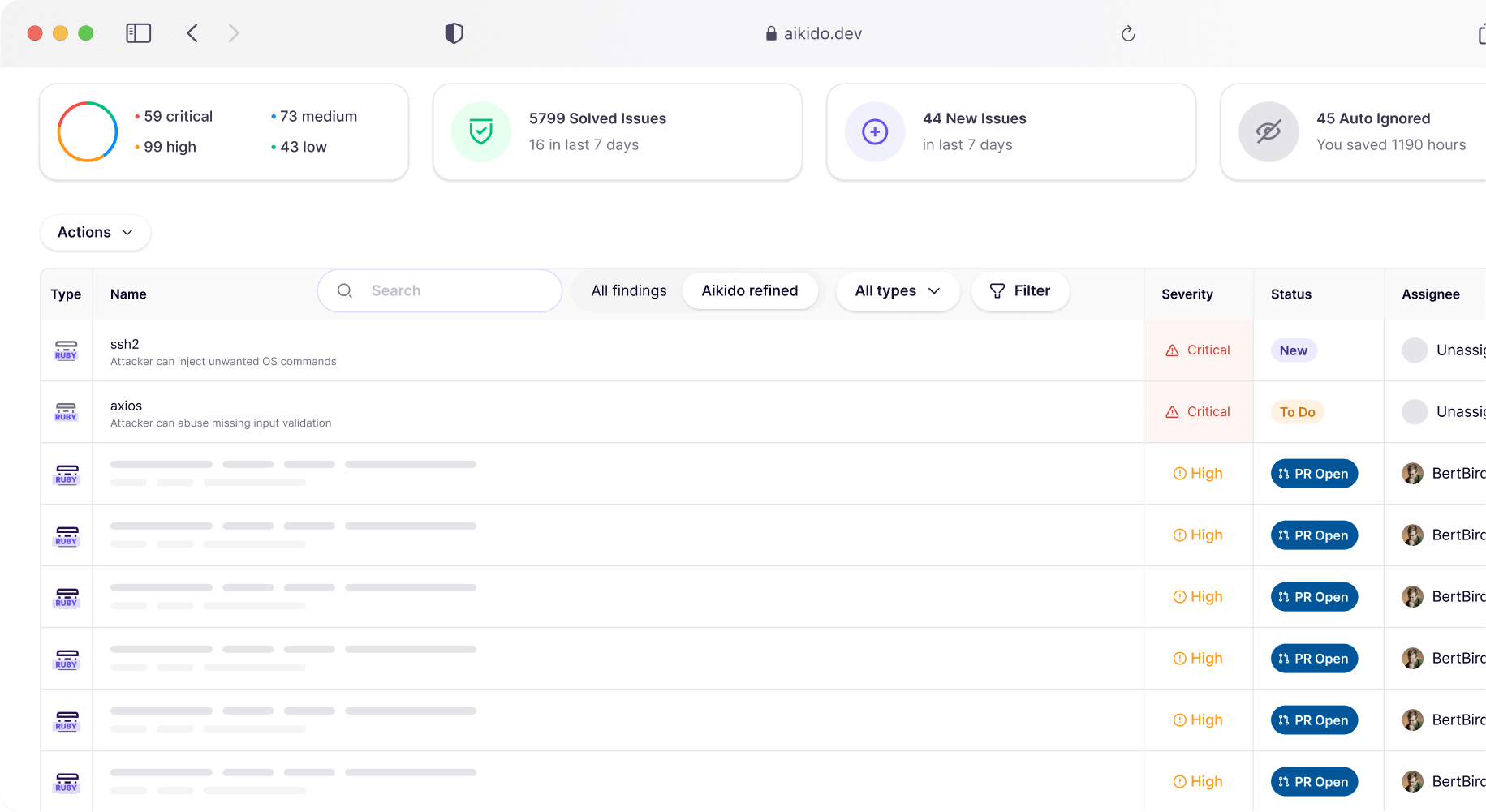Viewport: 1486px width, 812px height.
Task: Click the Assignee column header
Action: [1431, 294]
